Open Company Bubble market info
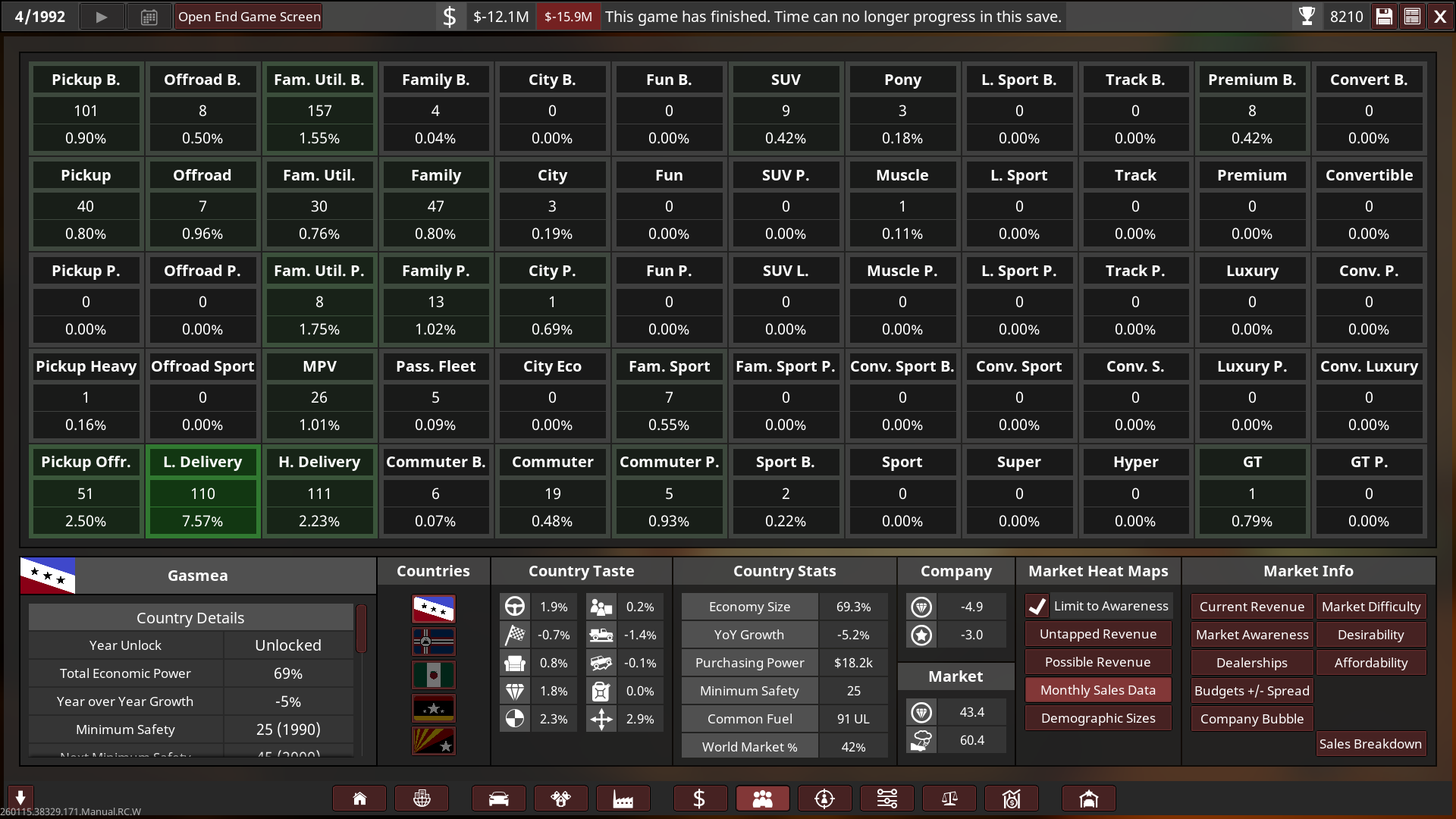This screenshot has height=819, width=1456. pos(1251,719)
